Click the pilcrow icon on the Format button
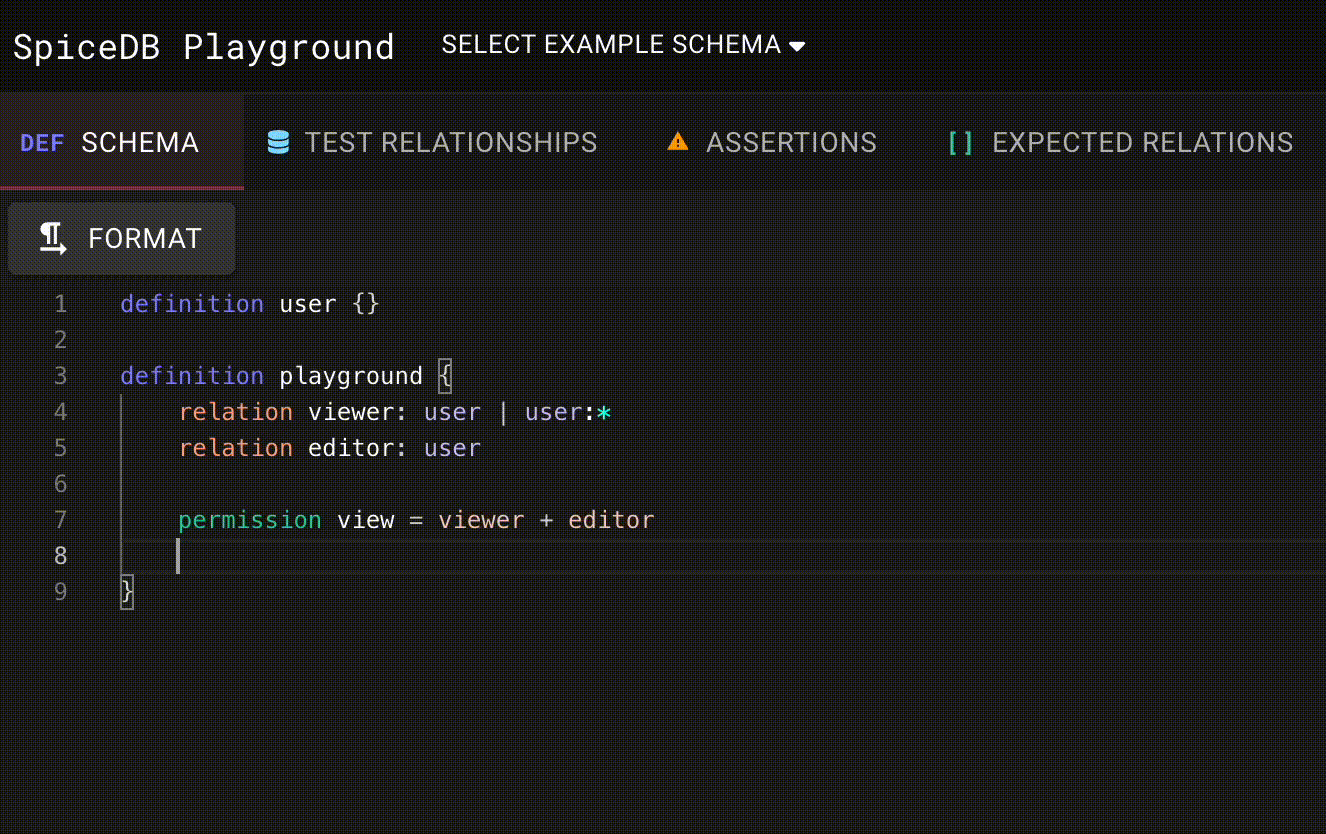This screenshot has height=834, width=1326. coord(52,238)
